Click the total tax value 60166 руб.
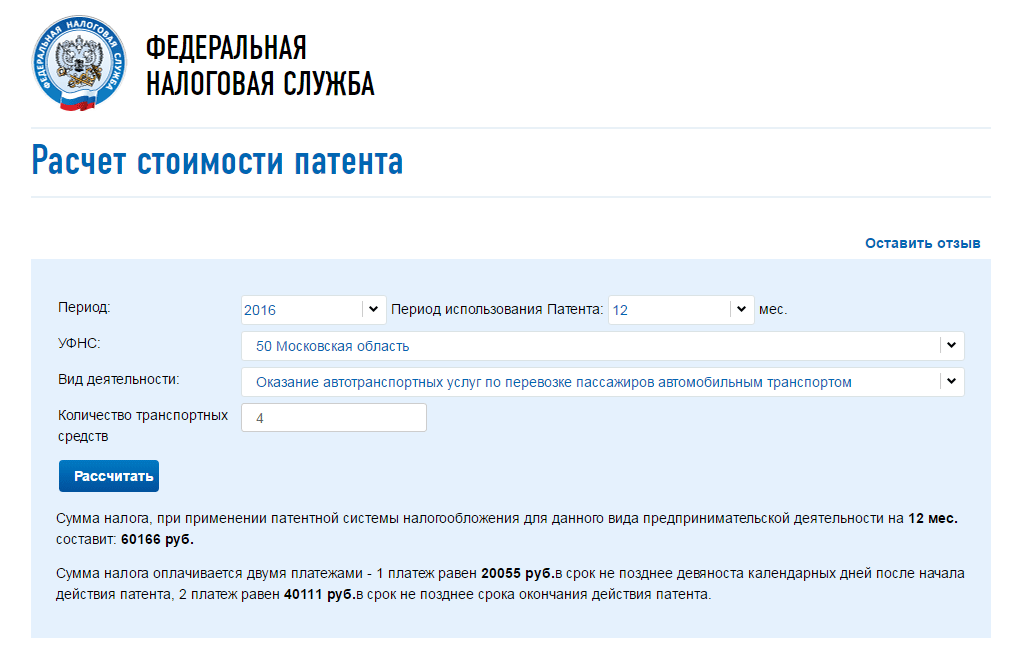The image size is (1016, 661). click(x=157, y=539)
